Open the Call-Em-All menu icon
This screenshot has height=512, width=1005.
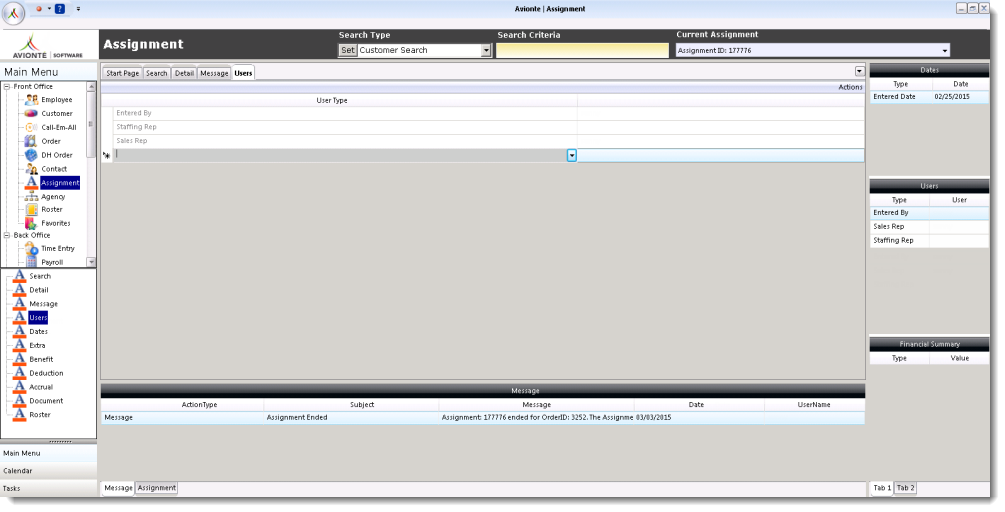click(31, 128)
